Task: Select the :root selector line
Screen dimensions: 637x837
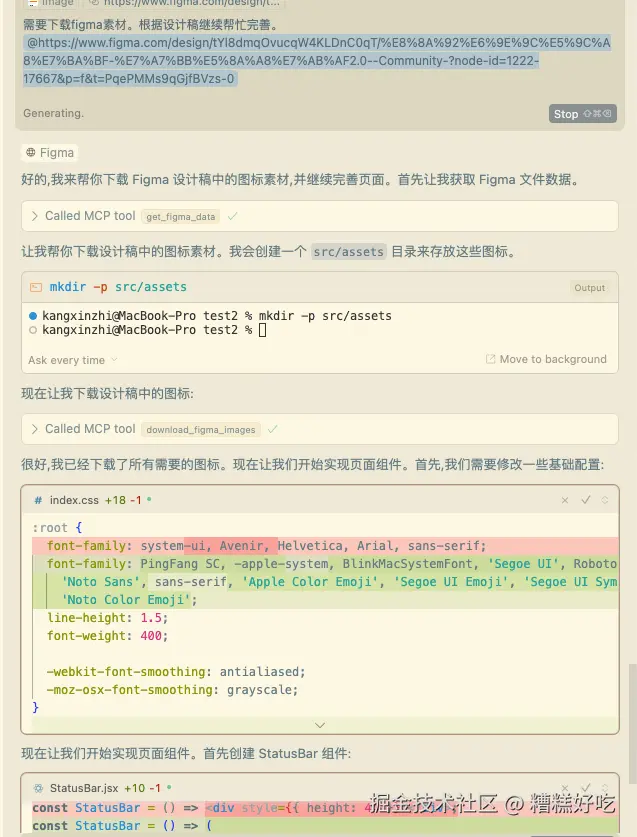Action: (x=57, y=527)
